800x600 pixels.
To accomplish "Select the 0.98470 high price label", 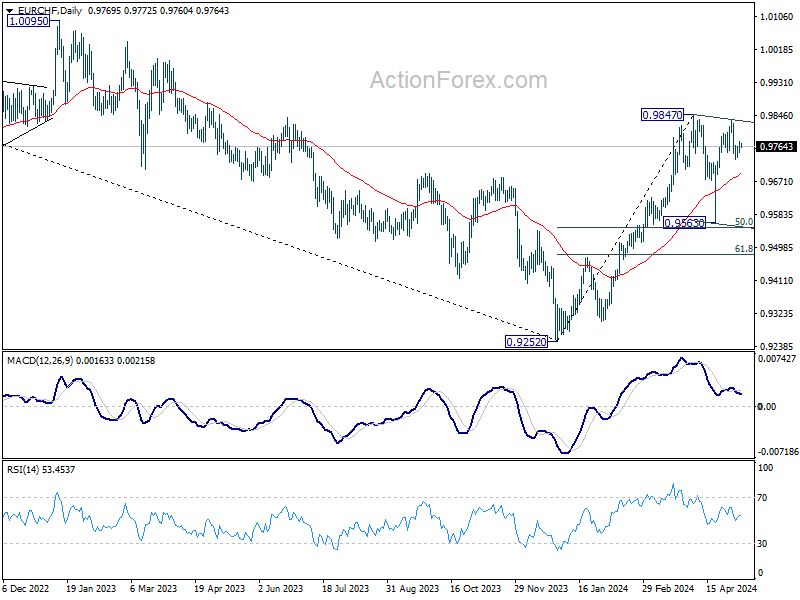I will click(x=662, y=115).
